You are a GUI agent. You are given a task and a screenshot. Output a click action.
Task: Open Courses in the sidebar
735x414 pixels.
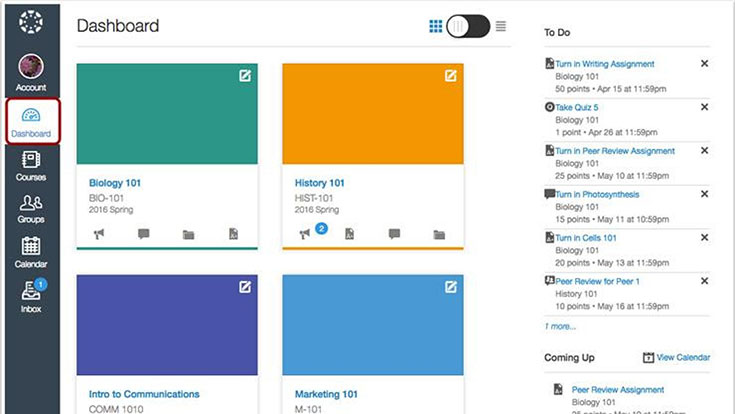(x=31, y=165)
